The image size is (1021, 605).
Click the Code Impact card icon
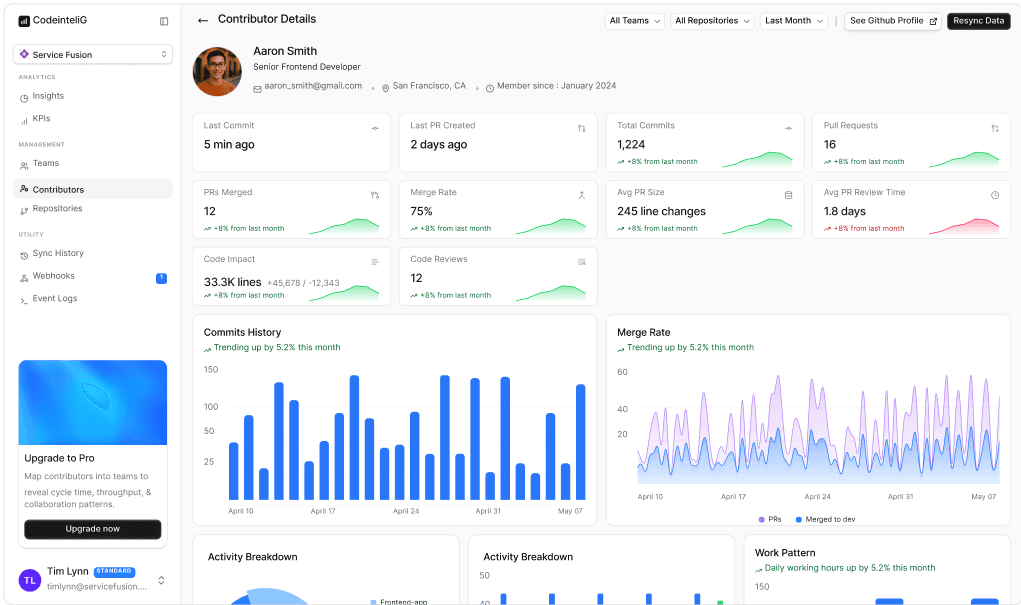(375, 262)
